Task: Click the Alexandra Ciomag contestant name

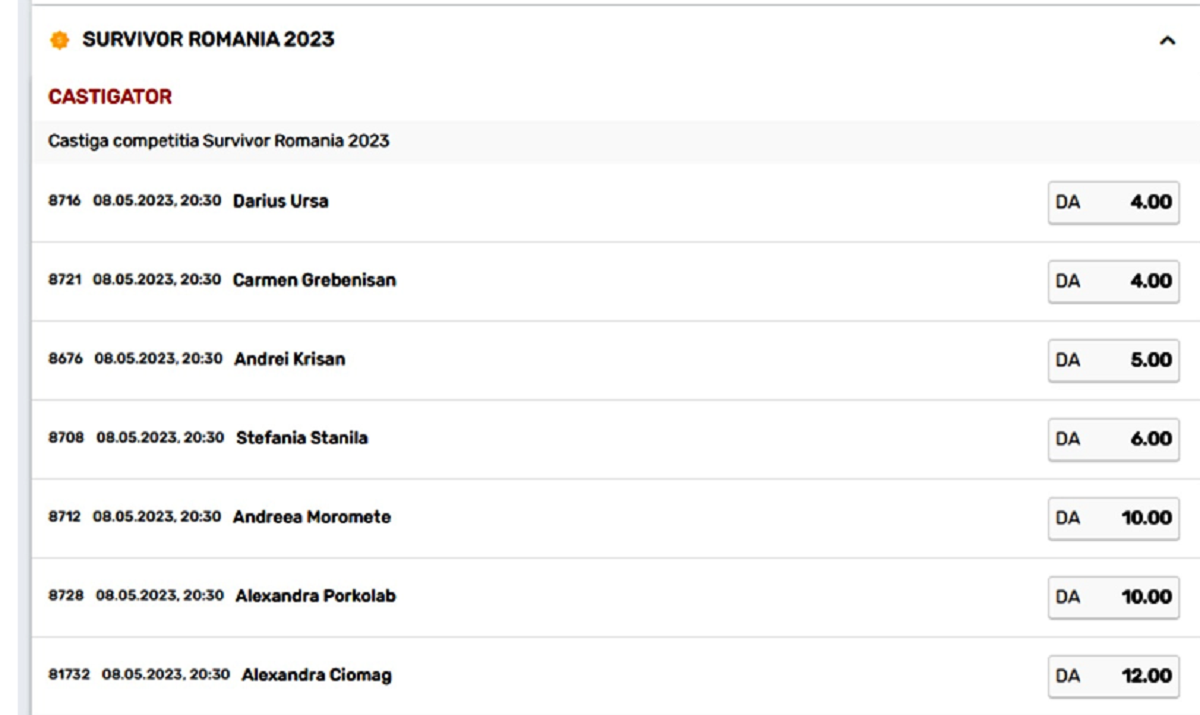Action: click(x=316, y=675)
